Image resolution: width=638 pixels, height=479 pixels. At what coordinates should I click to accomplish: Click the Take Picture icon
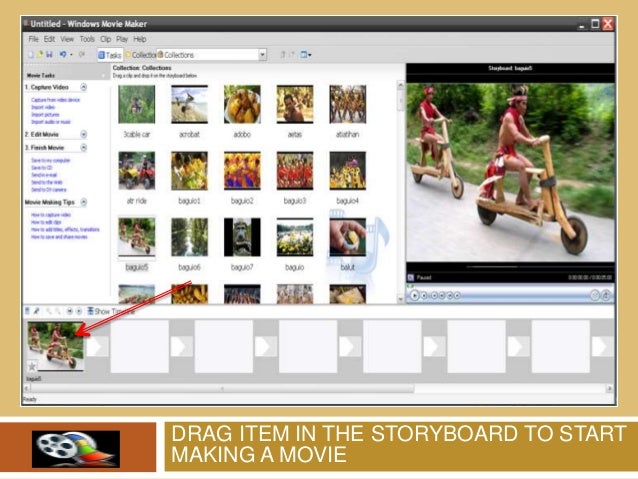coord(605,295)
